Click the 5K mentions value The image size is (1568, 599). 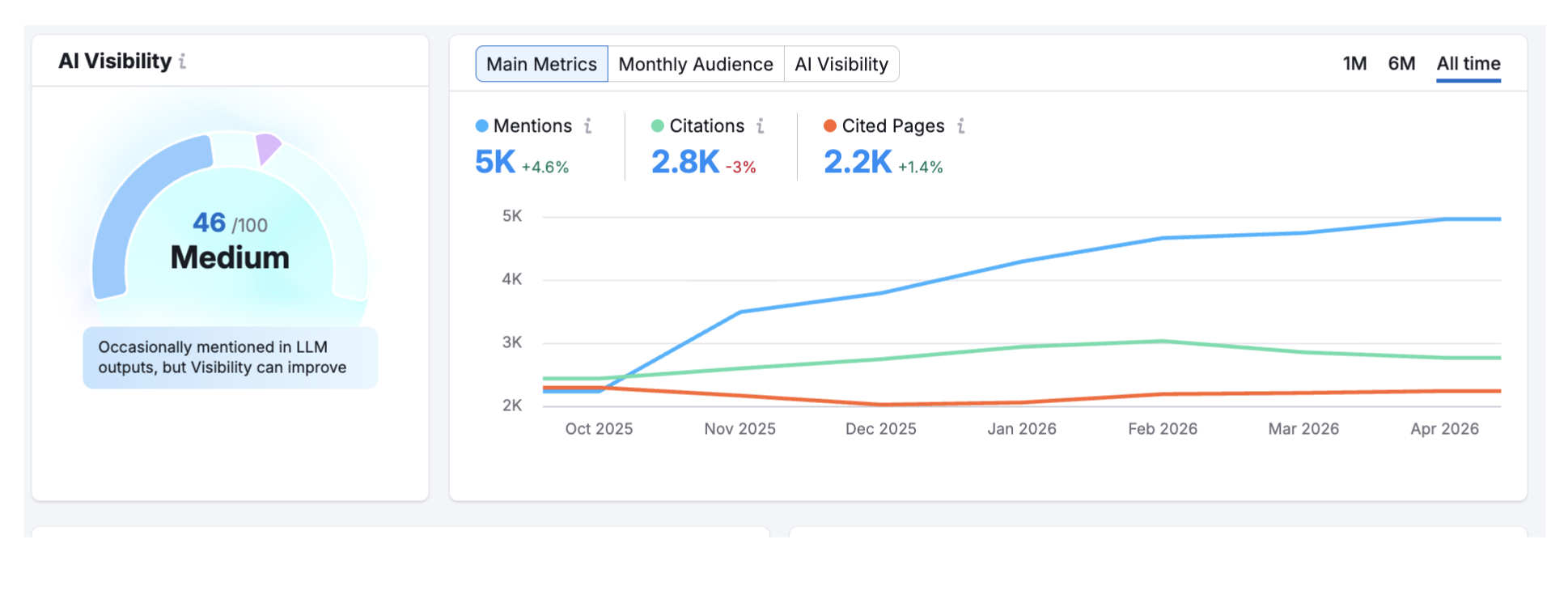[495, 162]
